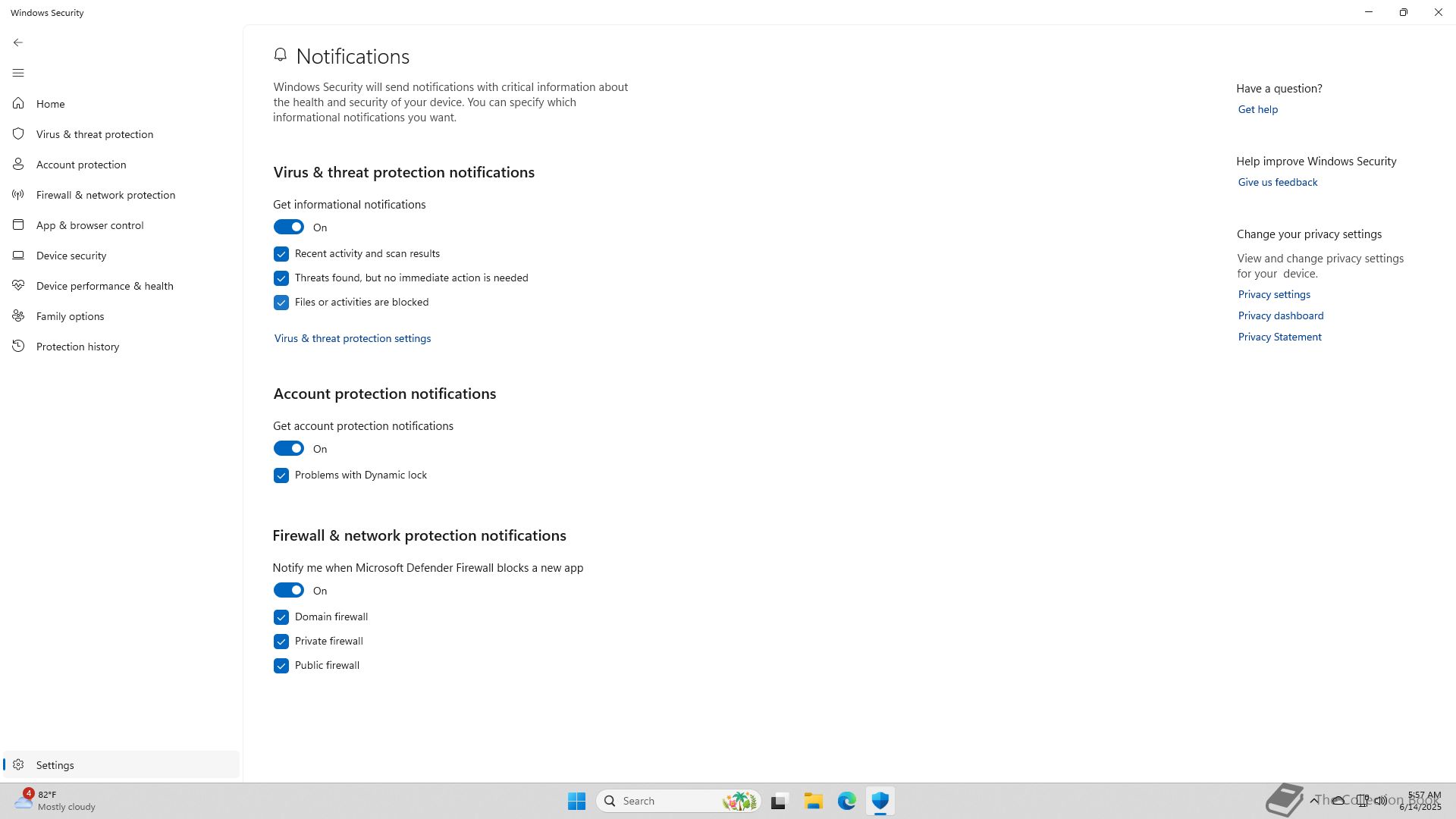Uncheck Recent activity and scan results
Viewport: 1456px width, 819px height.
281,254
